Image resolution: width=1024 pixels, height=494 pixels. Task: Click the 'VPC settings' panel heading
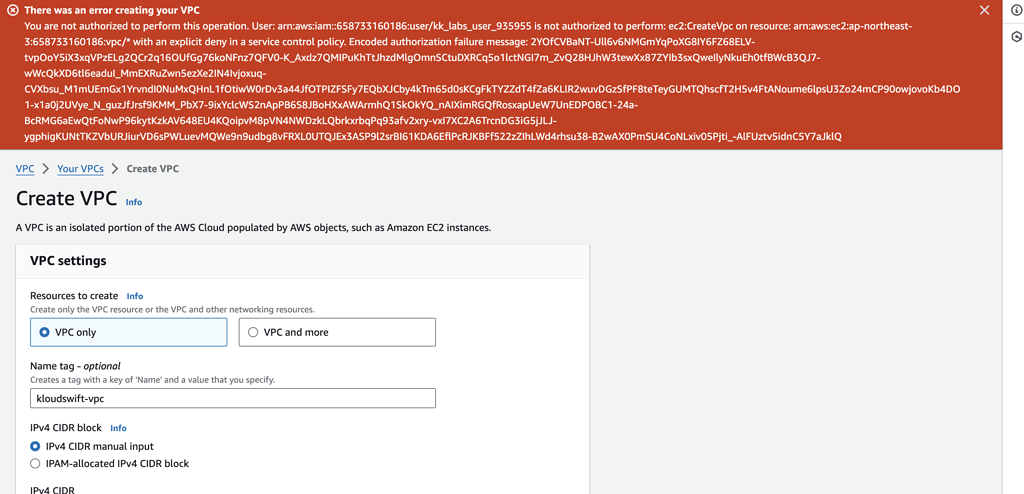pyautogui.click(x=68, y=261)
